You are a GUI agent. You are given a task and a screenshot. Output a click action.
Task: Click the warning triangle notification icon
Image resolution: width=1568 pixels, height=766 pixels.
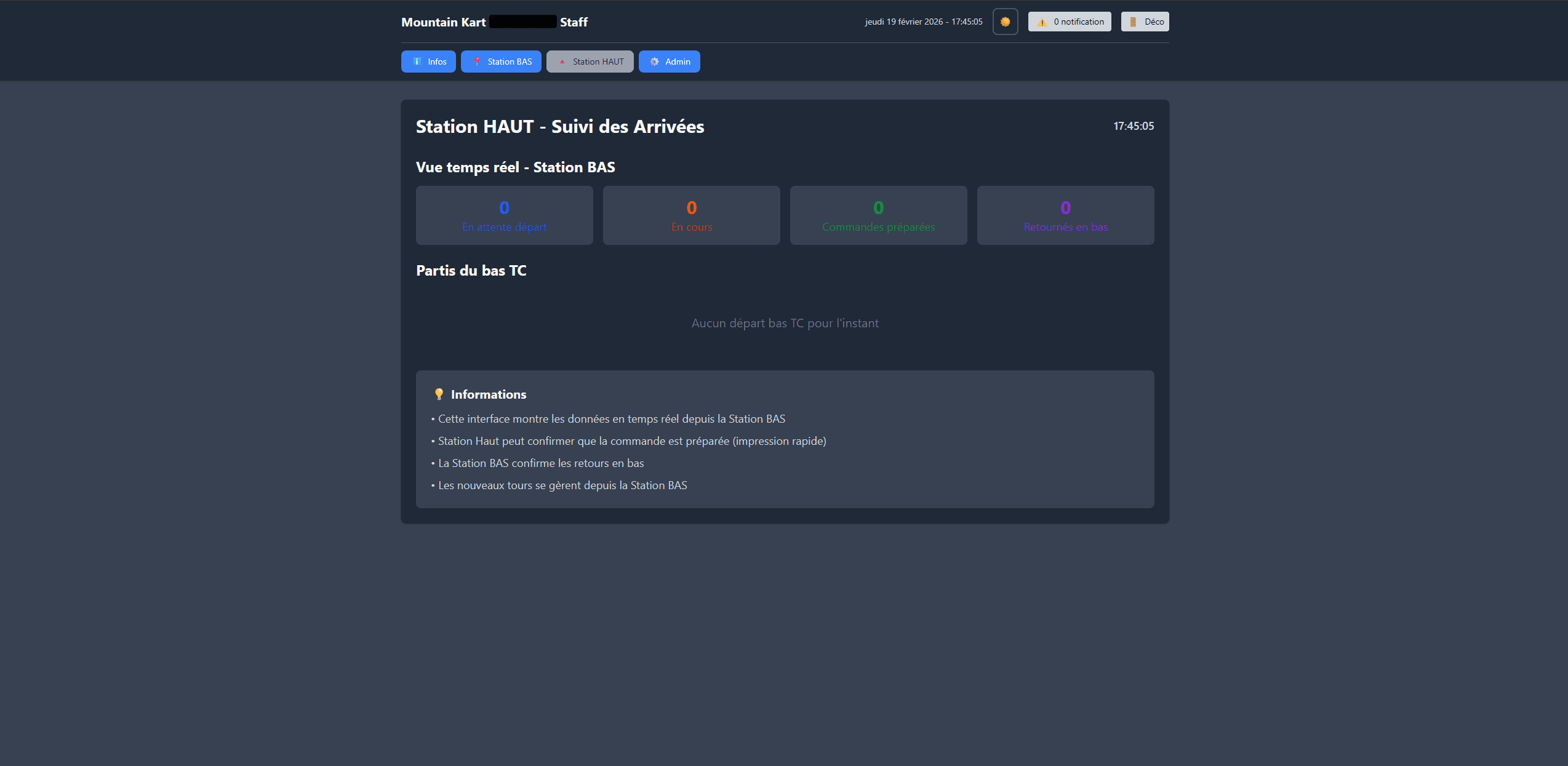coord(1042,22)
